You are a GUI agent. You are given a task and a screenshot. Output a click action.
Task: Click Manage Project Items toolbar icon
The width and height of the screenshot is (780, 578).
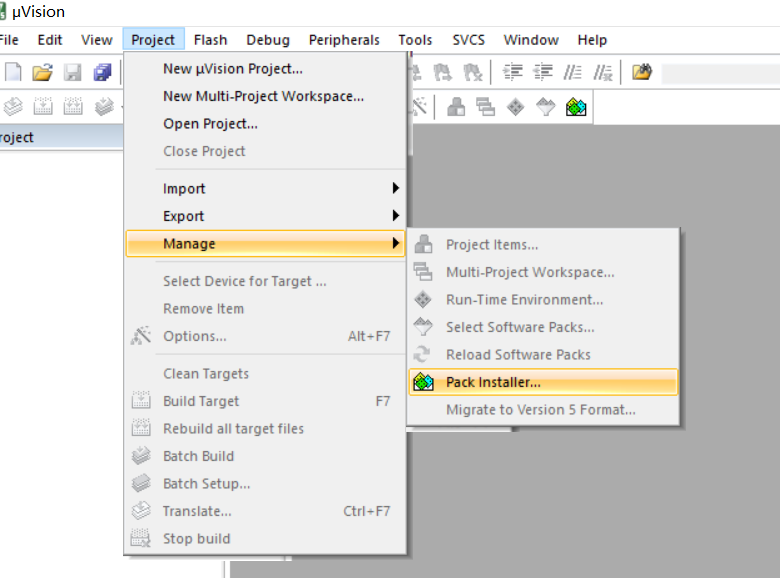(456, 106)
